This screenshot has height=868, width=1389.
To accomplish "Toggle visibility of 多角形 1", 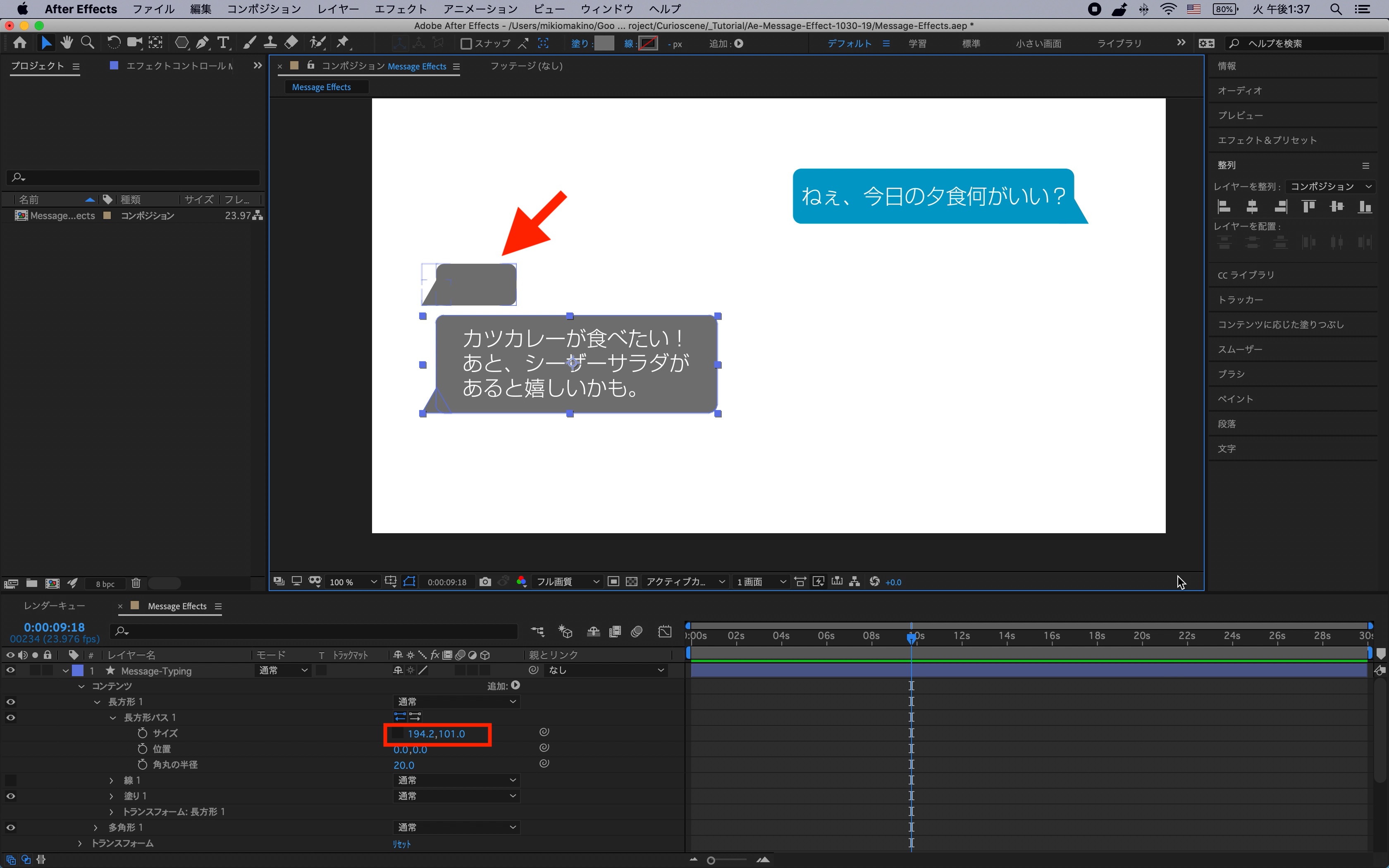I will point(10,827).
